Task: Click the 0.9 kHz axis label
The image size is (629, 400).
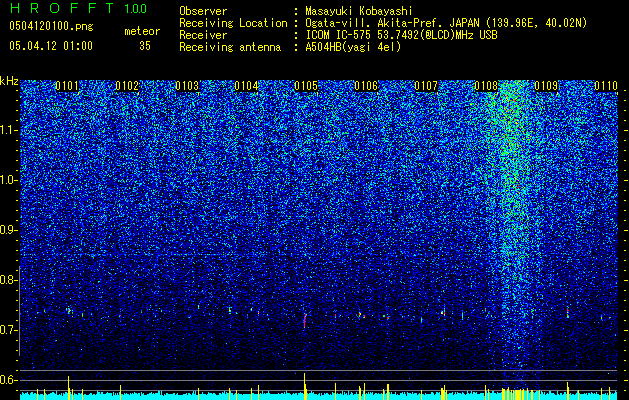Action: pyautogui.click(x=8, y=230)
